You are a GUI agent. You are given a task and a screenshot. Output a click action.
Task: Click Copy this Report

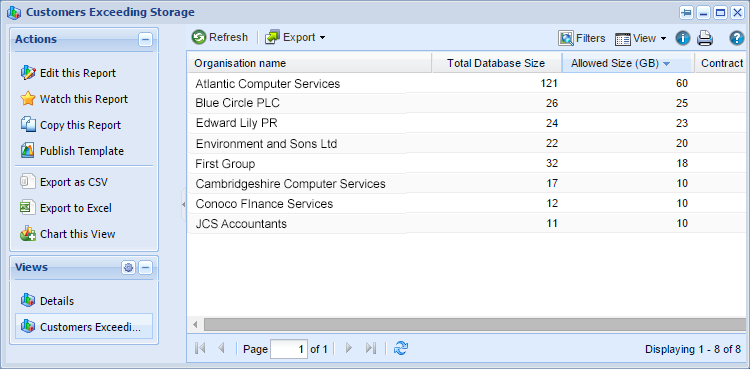(71, 125)
